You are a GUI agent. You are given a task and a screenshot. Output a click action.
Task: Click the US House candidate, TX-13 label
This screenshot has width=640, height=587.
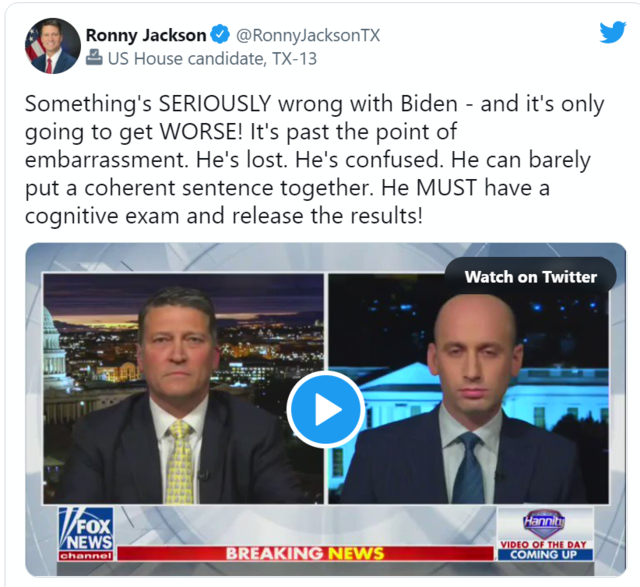pyautogui.click(x=212, y=58)
